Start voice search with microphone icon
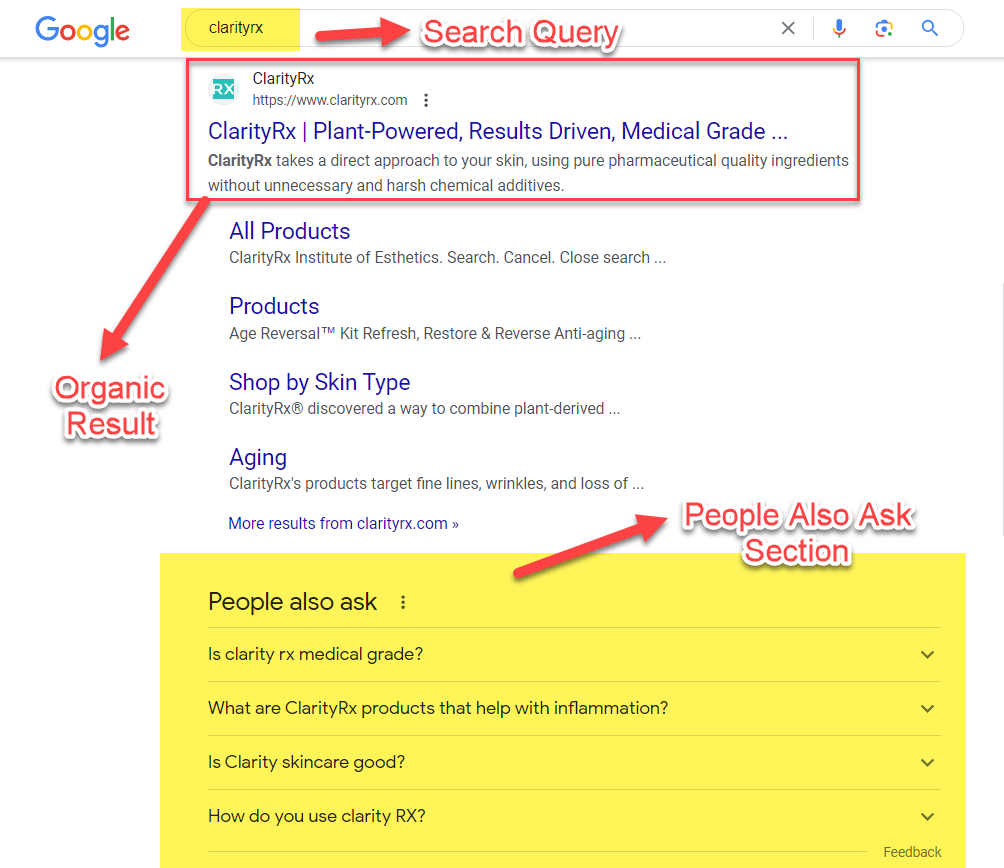 pos(839,28)
